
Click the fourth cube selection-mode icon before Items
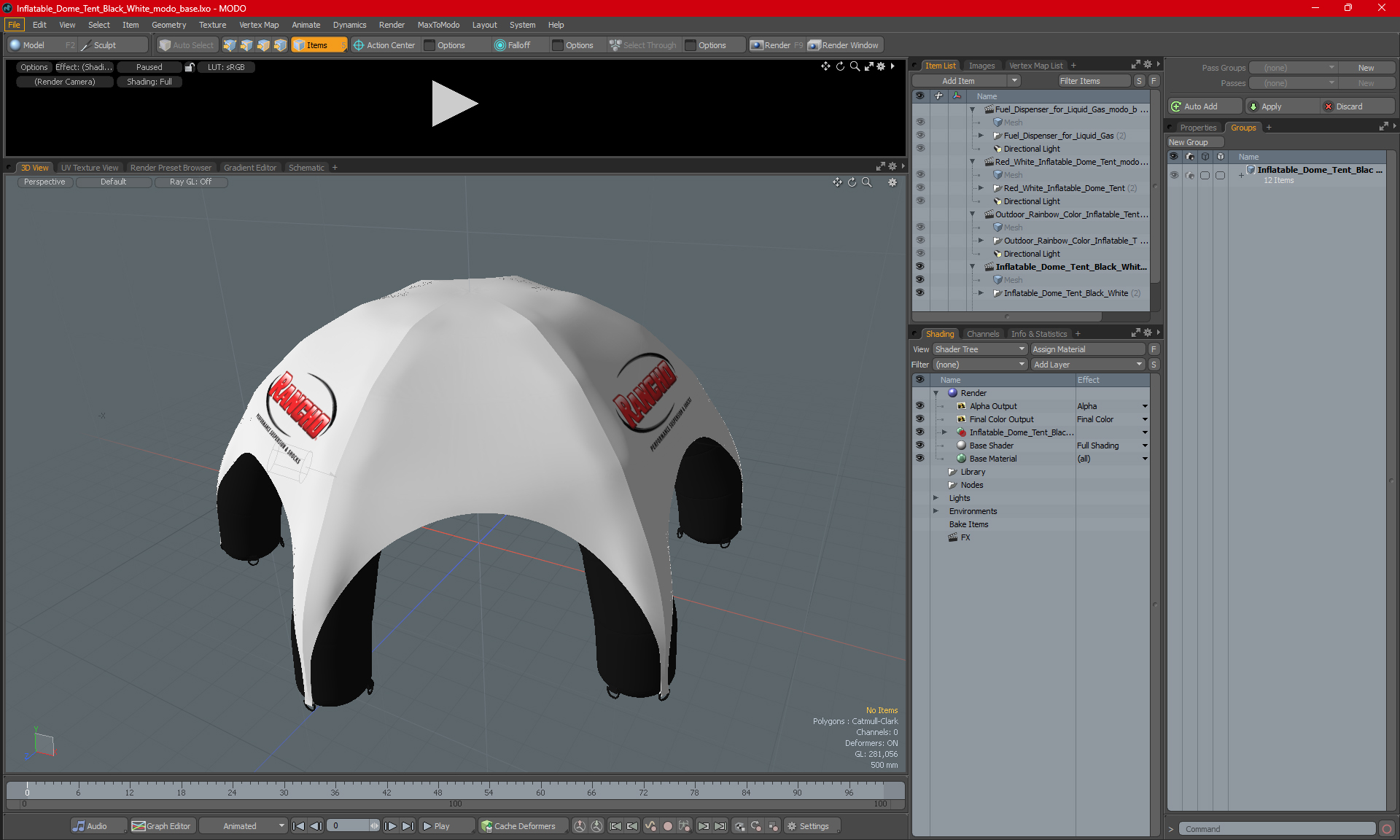point(280,45)
